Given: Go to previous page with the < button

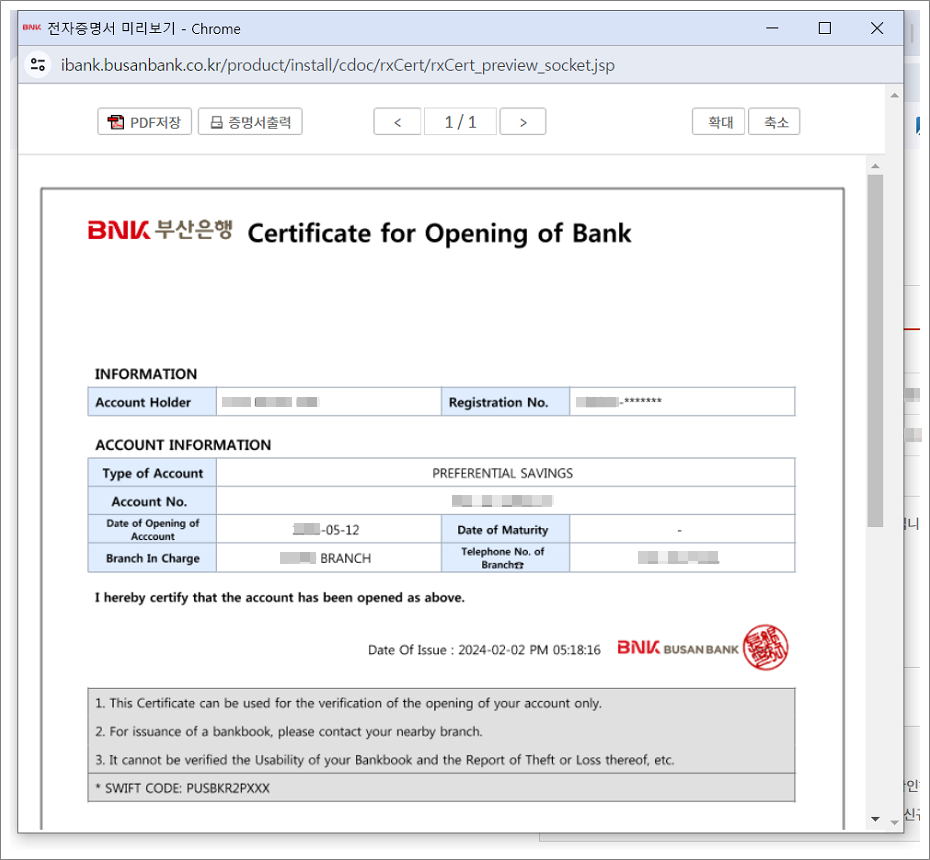Looking at the screenshot, I should pos(397,122).
